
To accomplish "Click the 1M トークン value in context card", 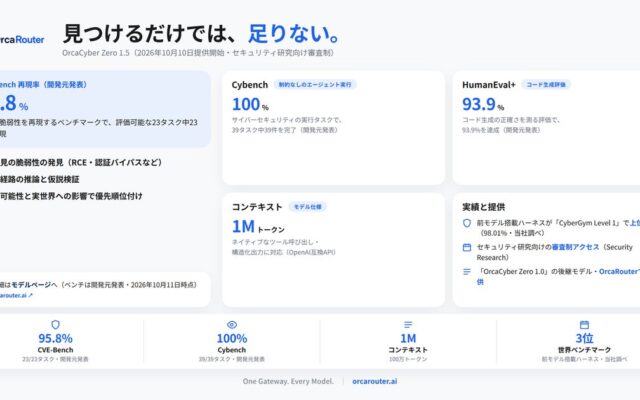I will click(x=258, y=227).
